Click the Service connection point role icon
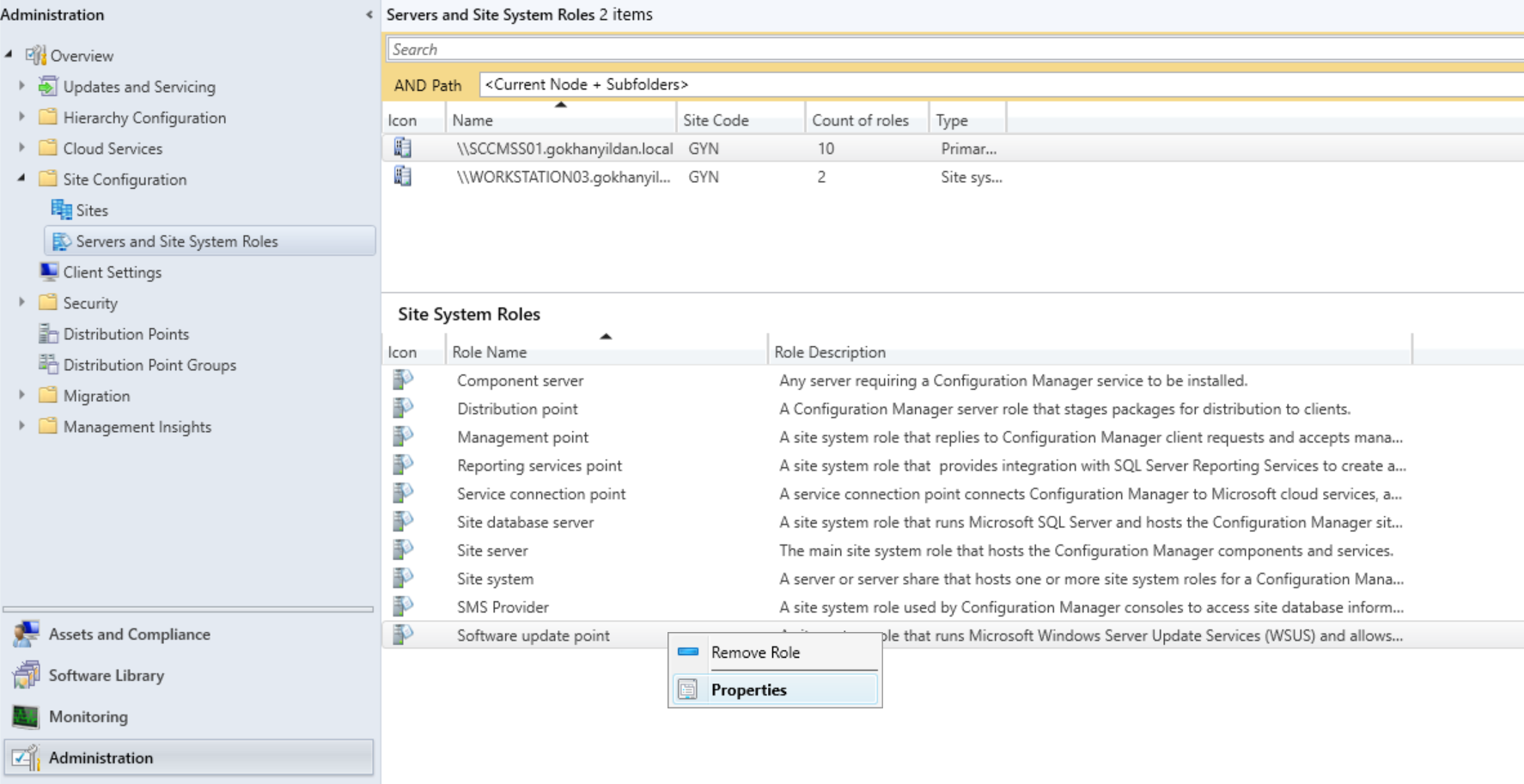 click(403, 493)
